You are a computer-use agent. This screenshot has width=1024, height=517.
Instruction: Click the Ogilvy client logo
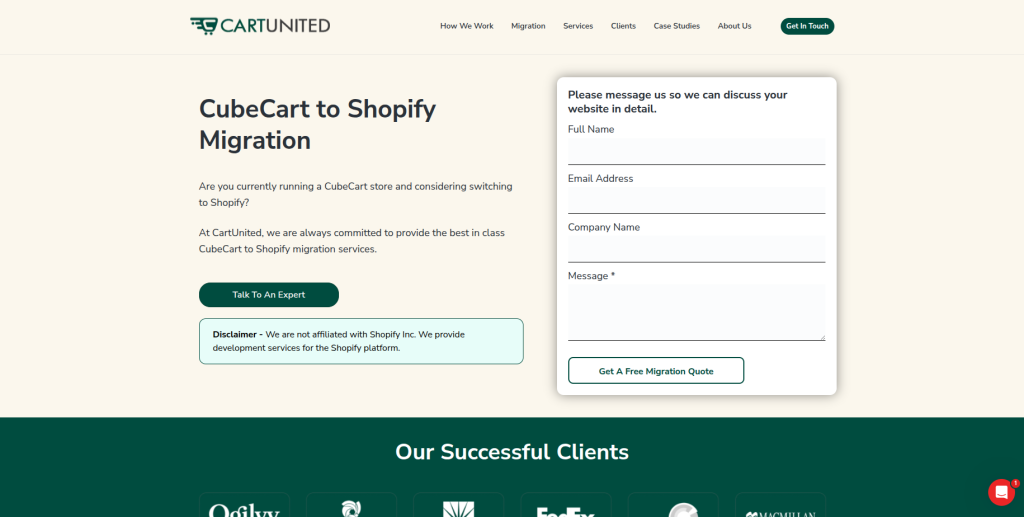pyautogui.click(x=244, y=508)
